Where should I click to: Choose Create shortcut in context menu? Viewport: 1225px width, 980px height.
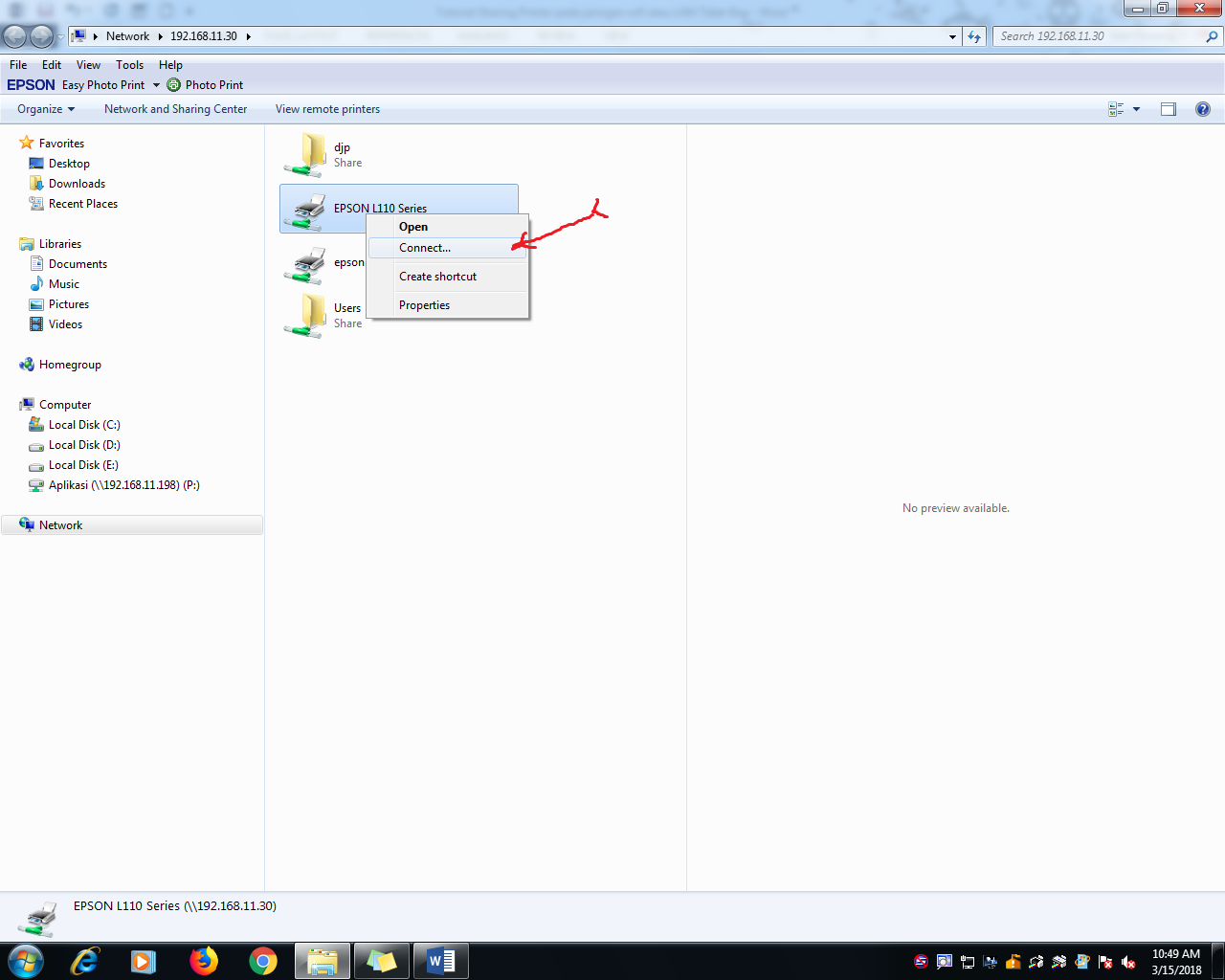click(x=448, y=277)
